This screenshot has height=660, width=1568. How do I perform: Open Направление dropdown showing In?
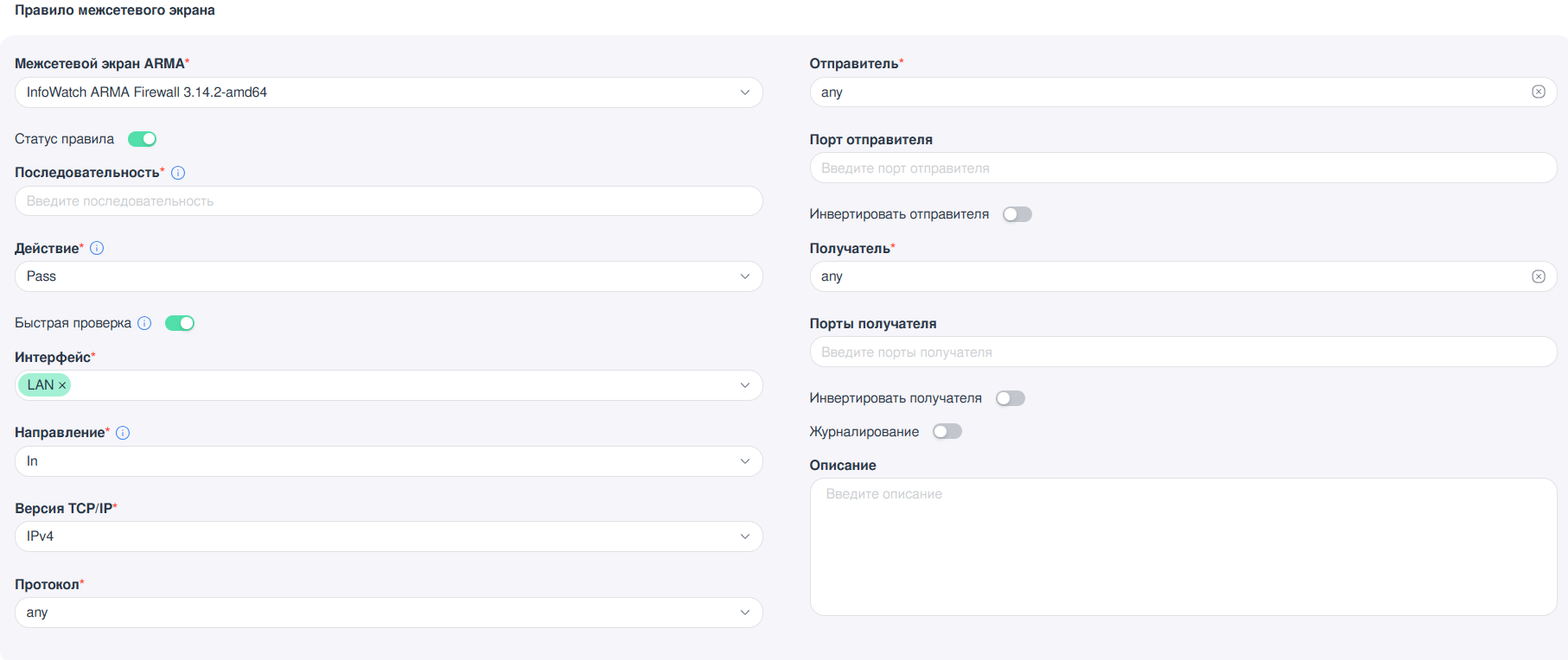click(x=388, y=461)
